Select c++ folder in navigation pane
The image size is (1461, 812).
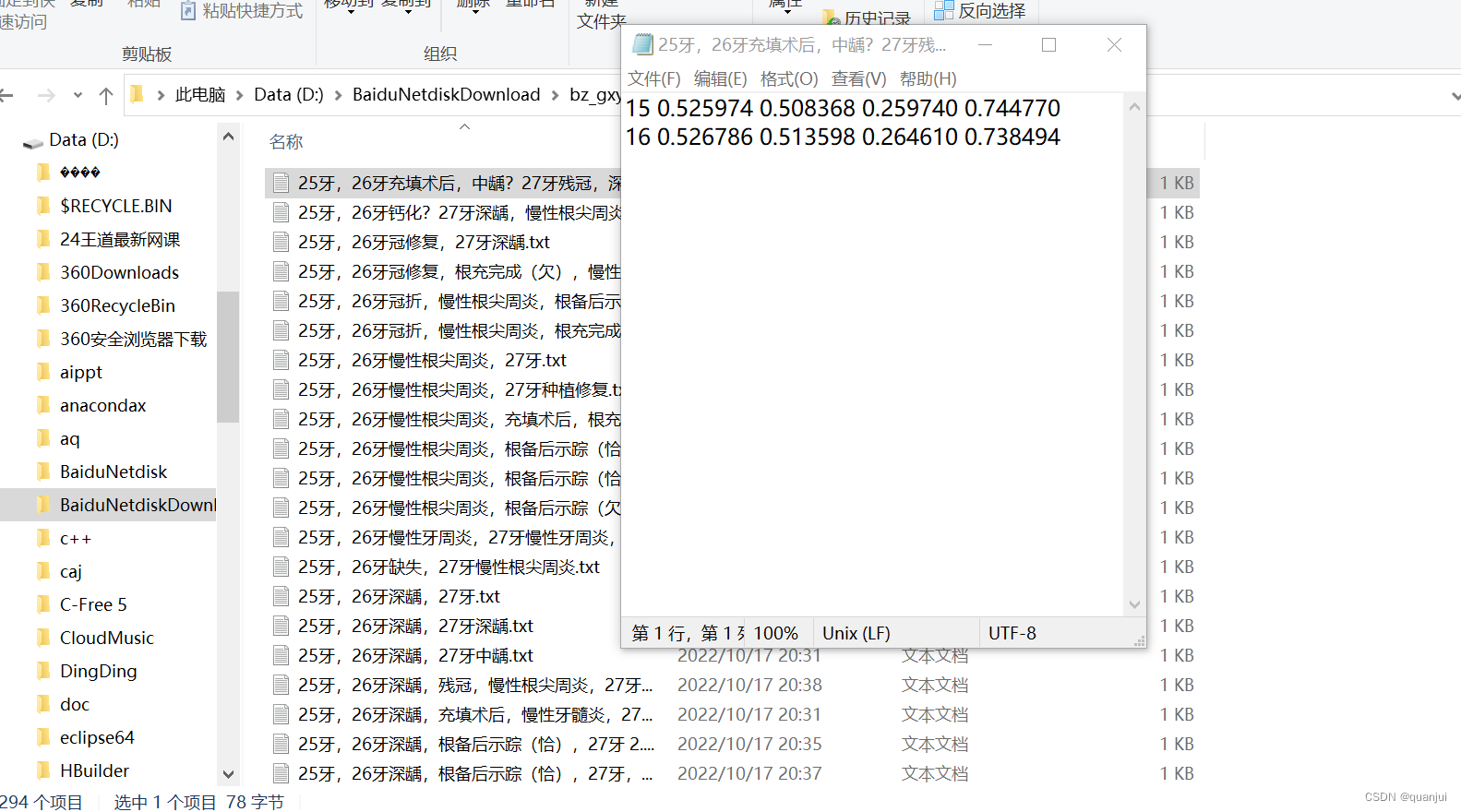76,538
